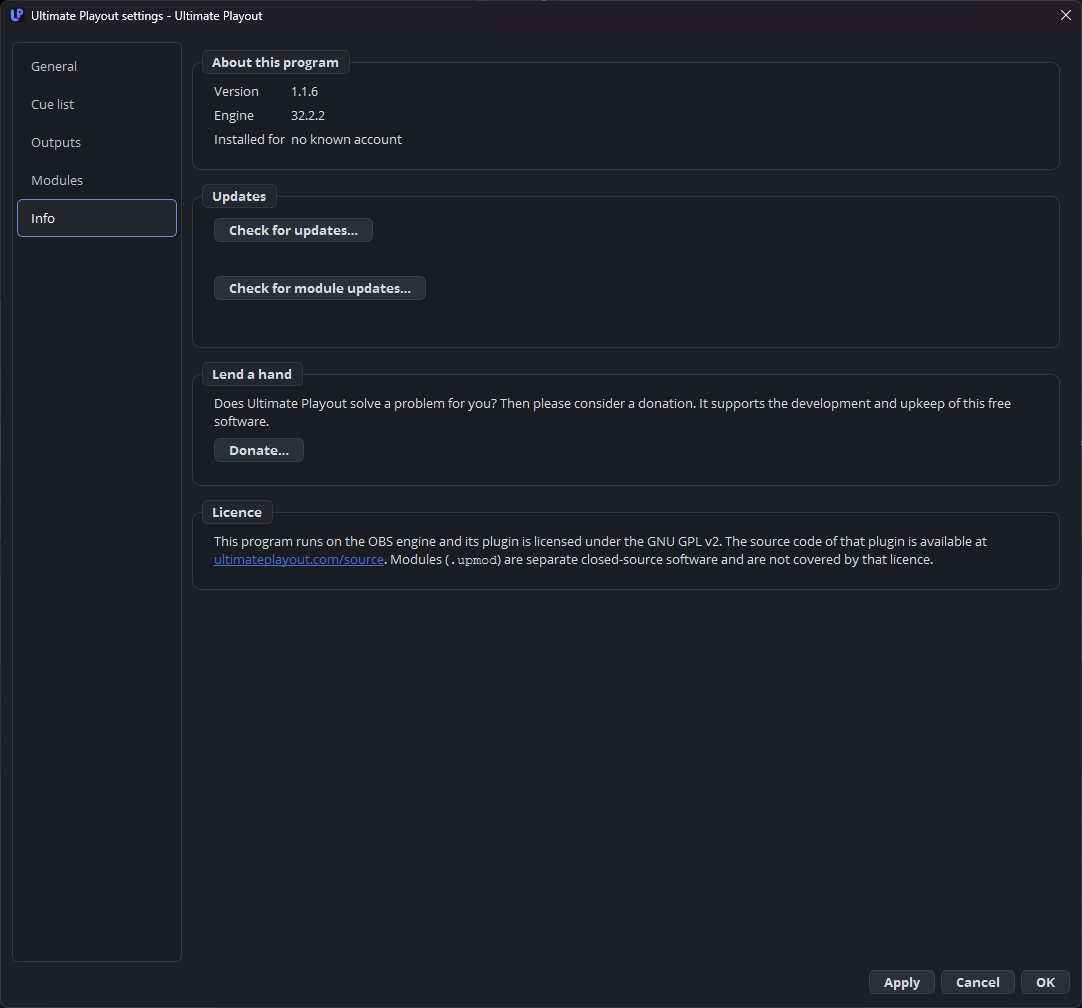Select the version number 1.1.6

click(x=304, y=92)
